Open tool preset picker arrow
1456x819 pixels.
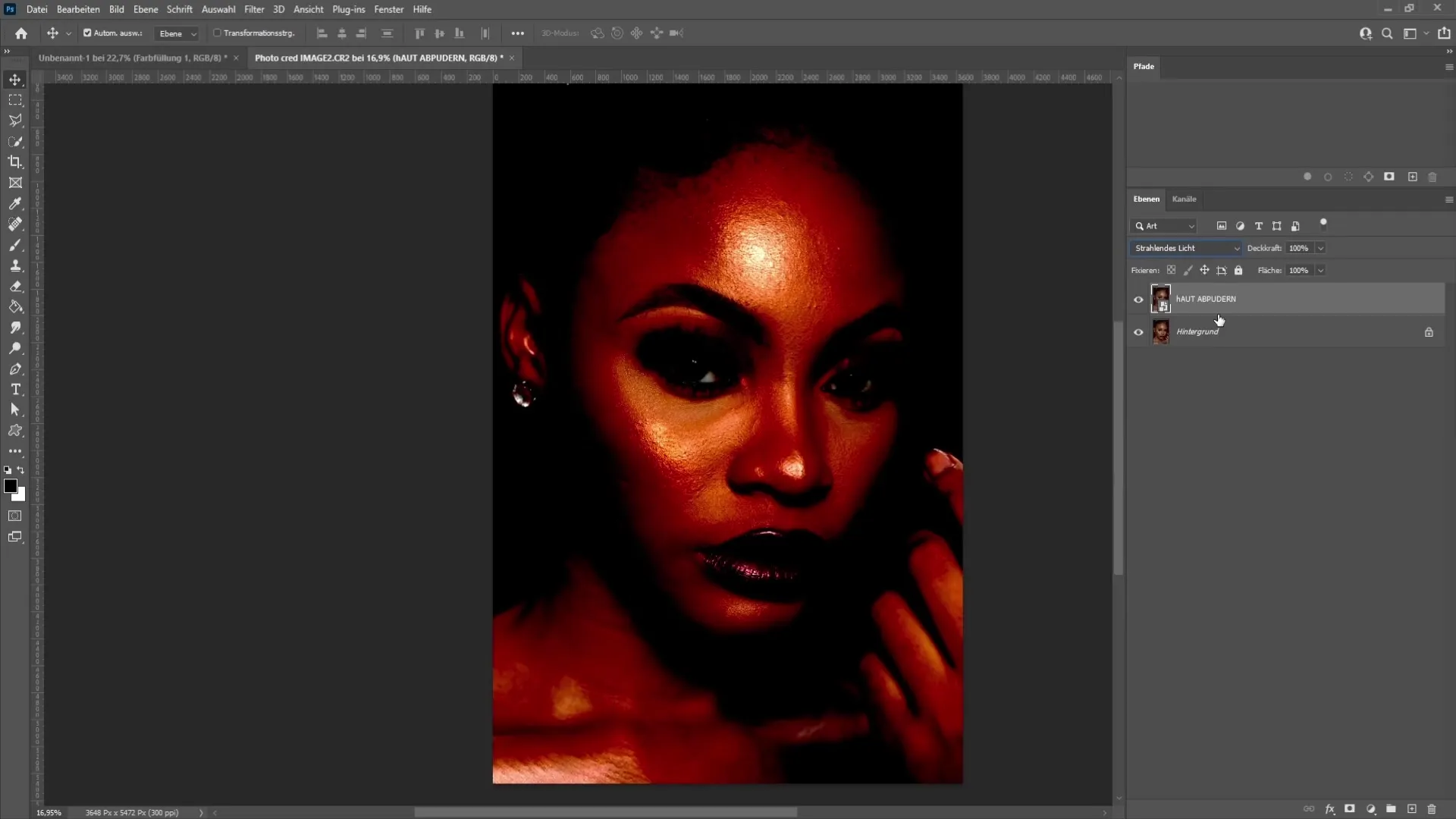click(x=68, y=33)
